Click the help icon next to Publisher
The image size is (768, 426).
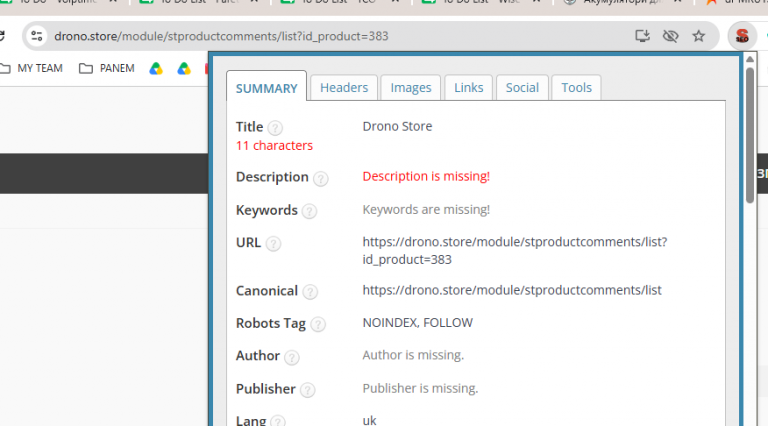308,390
